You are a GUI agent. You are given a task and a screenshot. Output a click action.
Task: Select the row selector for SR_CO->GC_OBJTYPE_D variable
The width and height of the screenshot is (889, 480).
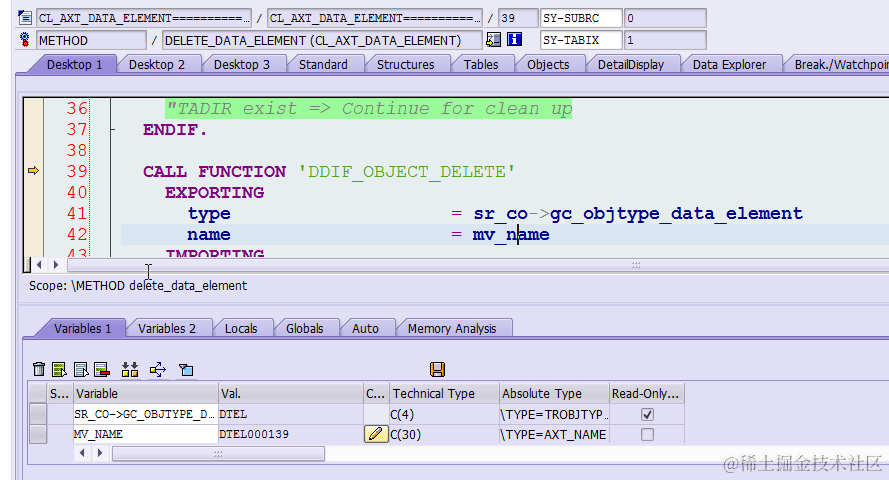pyautogui.click(x=38, y=414)
